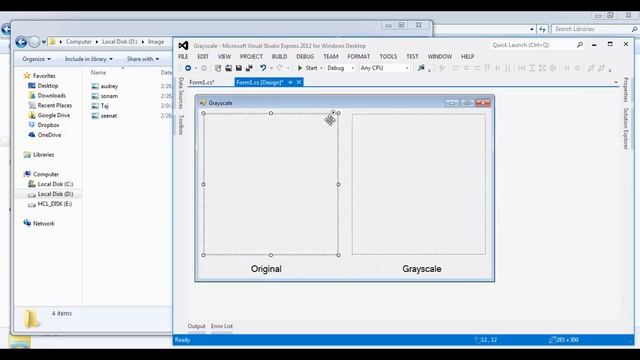The height and width of the screenshot is (360, 640).
Task: Click the Open File toolbar icon
Action: tap(229, 68)
